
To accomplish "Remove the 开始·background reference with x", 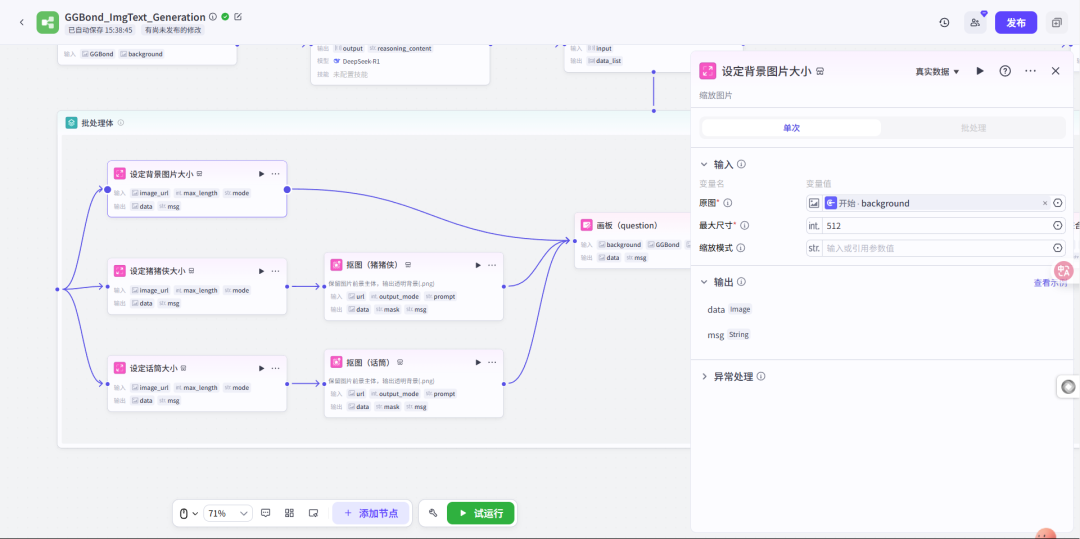I will [x=1044, y=203].
